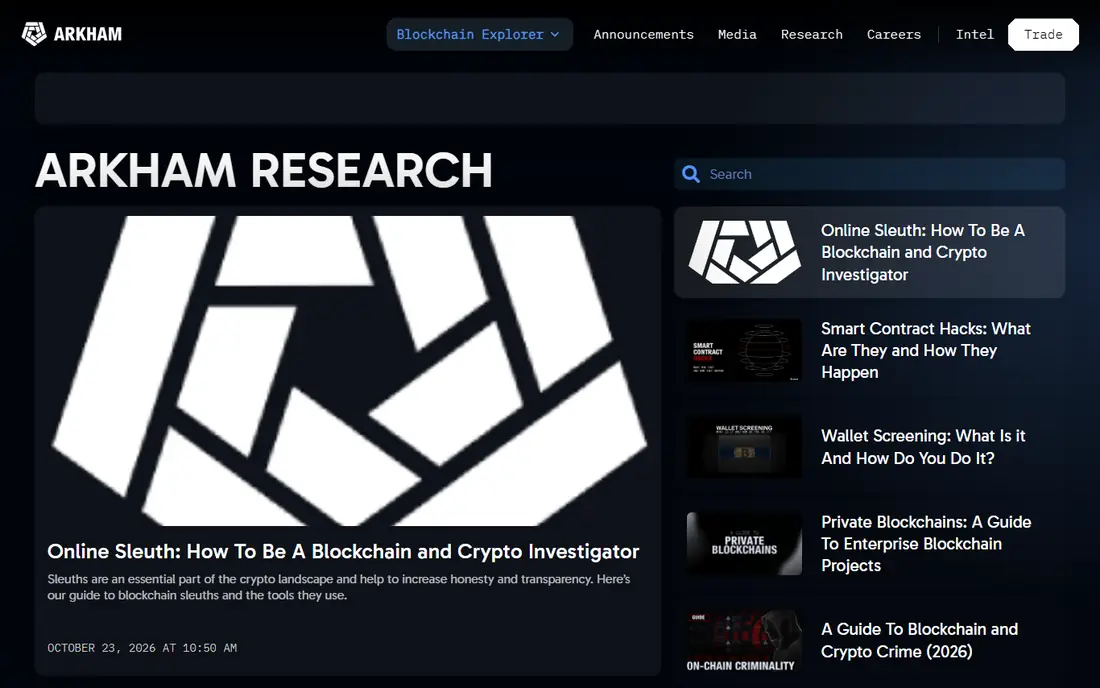Open Wallet Screening thumbnail

click(x=744, y=447)
